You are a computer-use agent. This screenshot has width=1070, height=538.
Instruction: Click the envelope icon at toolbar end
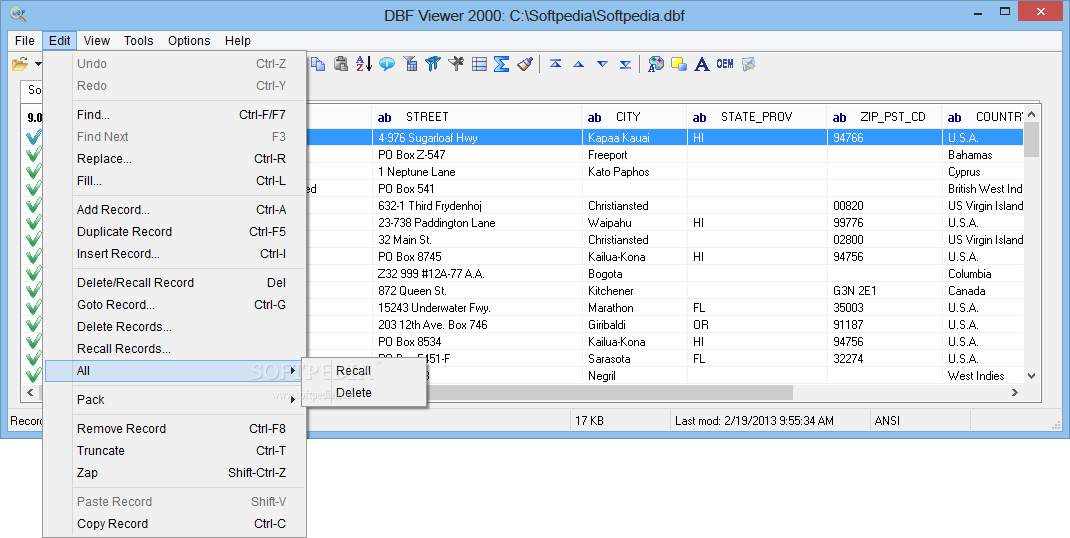[x=749, y=63]
